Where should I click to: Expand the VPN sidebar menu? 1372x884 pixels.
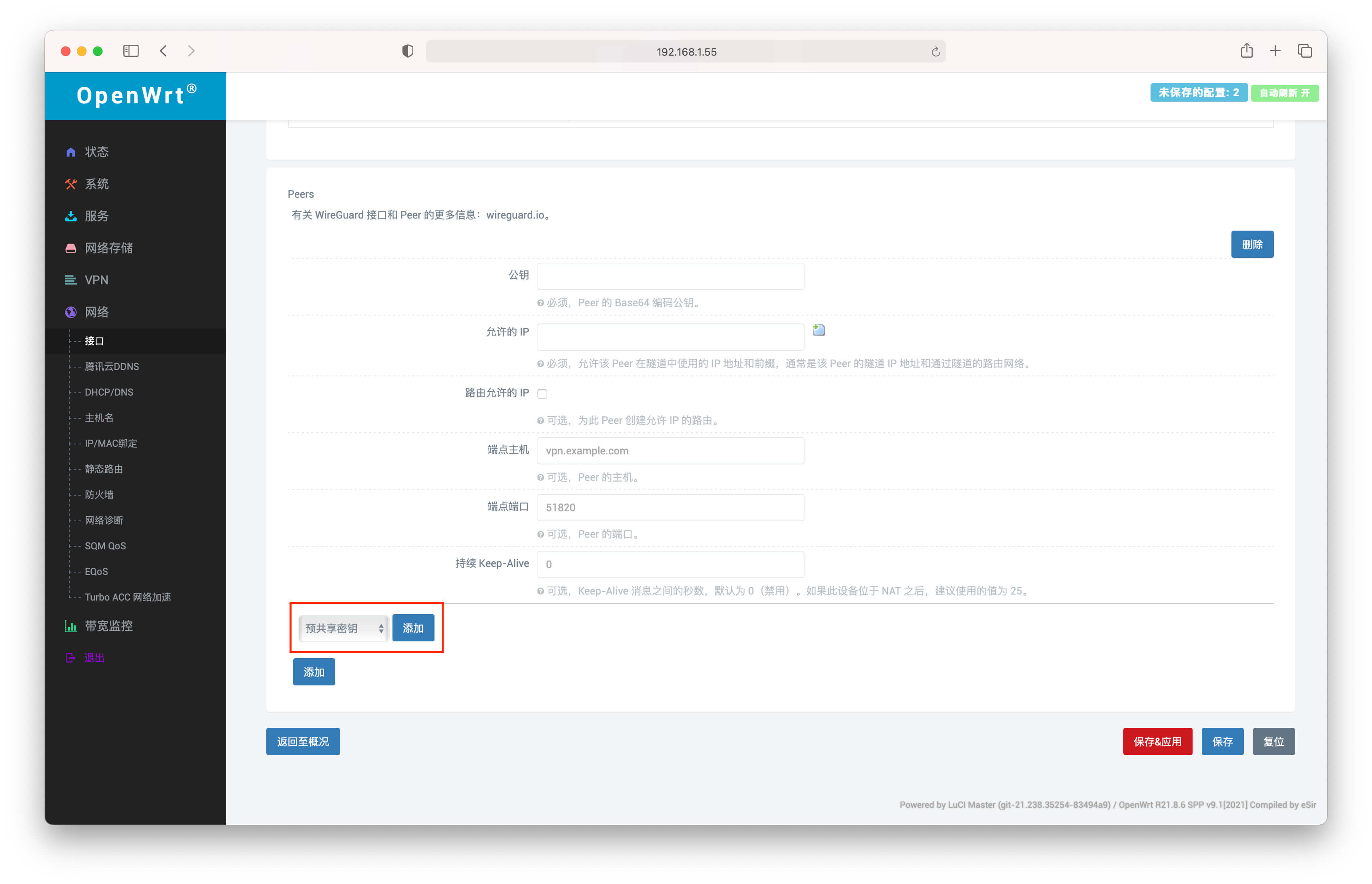point(97,280)
